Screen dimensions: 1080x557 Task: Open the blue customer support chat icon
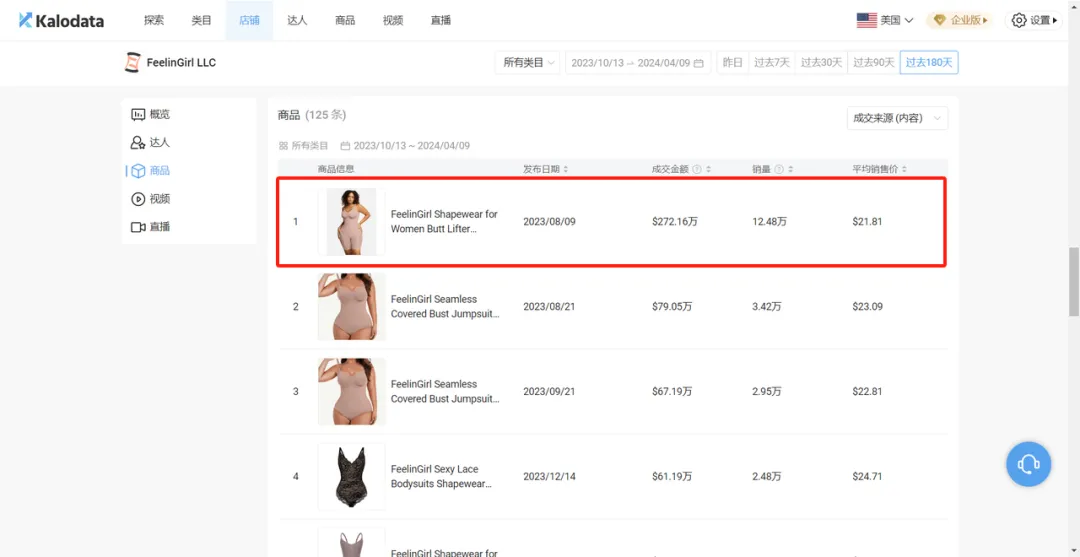pyautogui.click(x=1028, y=464)
